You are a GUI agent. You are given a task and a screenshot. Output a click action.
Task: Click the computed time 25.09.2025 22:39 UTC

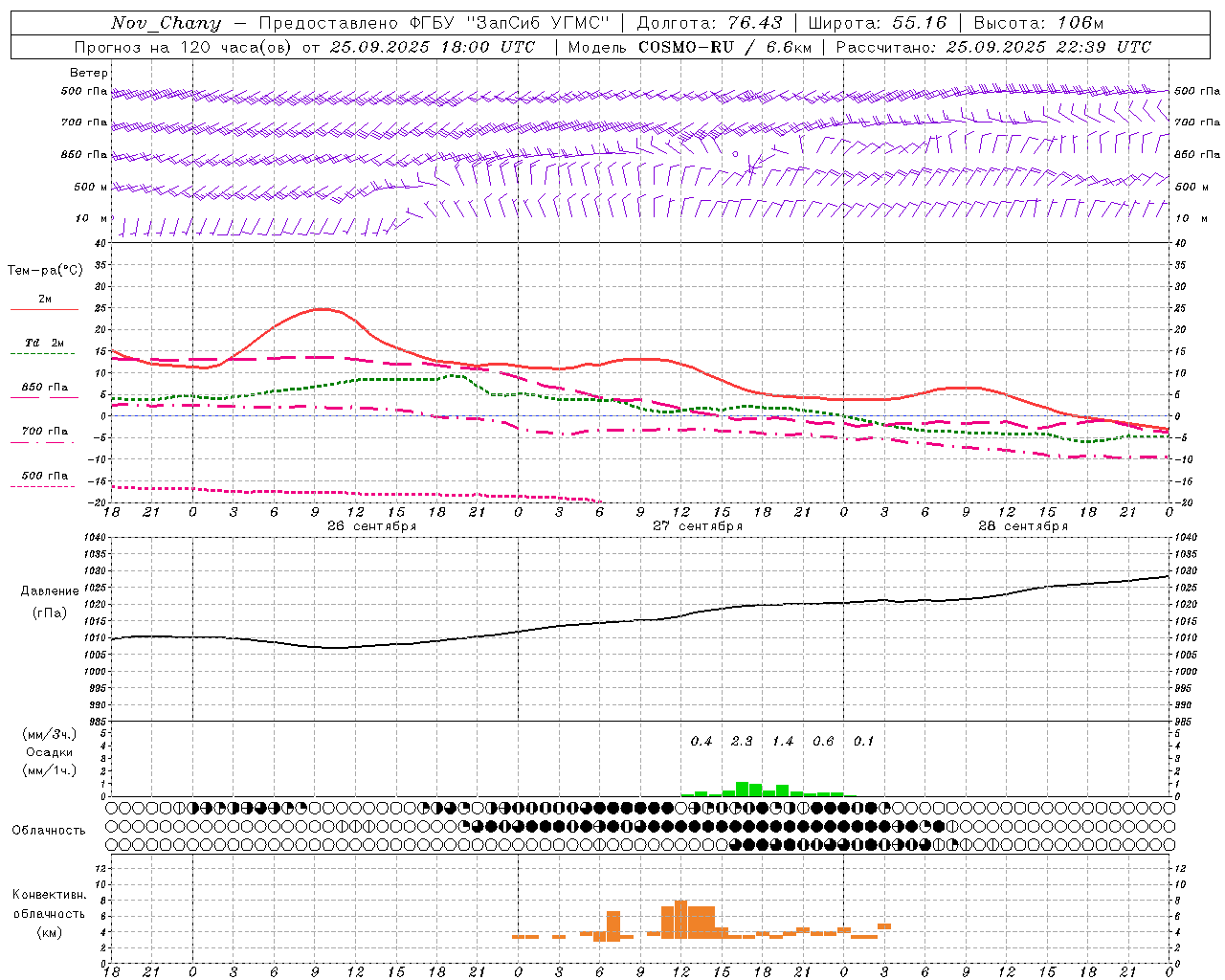tap(1048, 47)
